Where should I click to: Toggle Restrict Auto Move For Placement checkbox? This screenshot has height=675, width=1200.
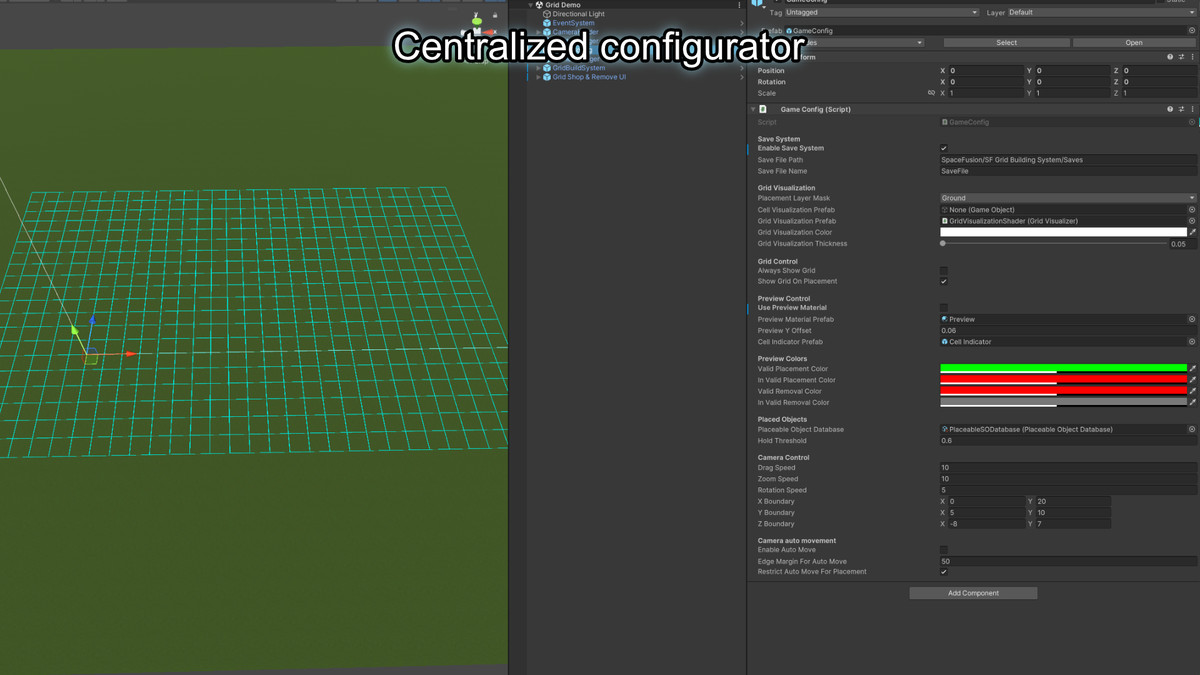(x=944, y=572)
